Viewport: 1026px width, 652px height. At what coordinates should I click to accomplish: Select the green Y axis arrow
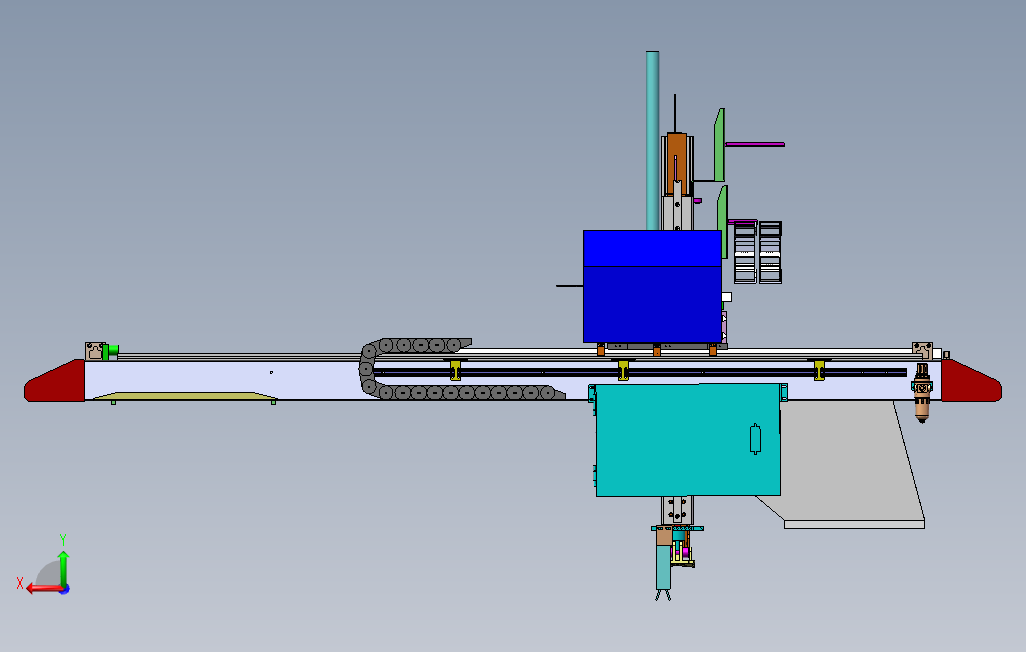pos(63,568)
